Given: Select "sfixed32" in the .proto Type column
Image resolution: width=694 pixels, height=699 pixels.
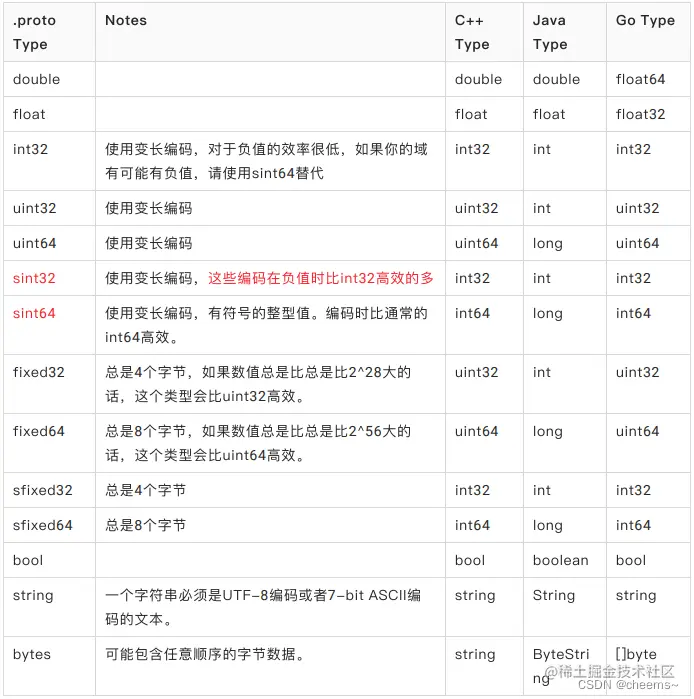Looking at the screenshot, I should [x=42, y=490].
